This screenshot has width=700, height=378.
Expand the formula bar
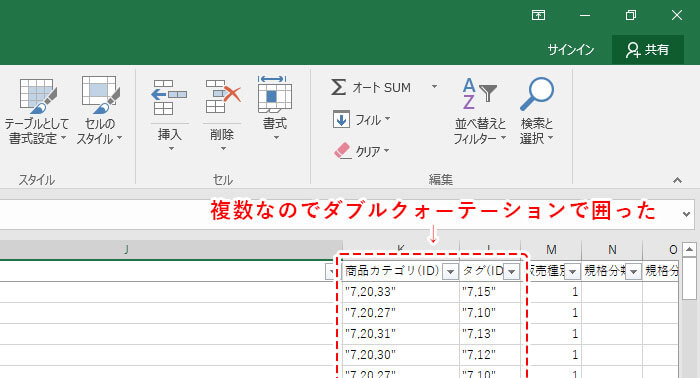coord(687,214)
